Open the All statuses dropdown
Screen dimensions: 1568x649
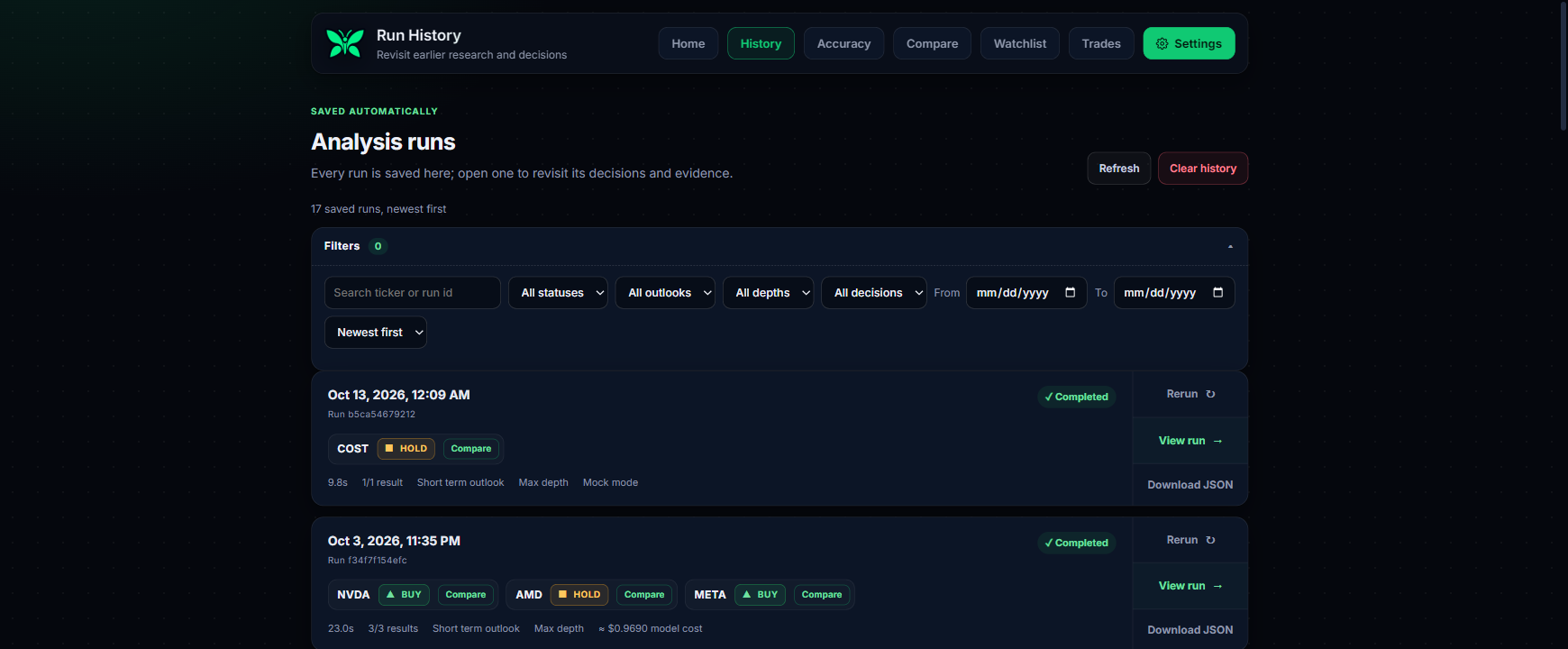[x=558, y=293]
